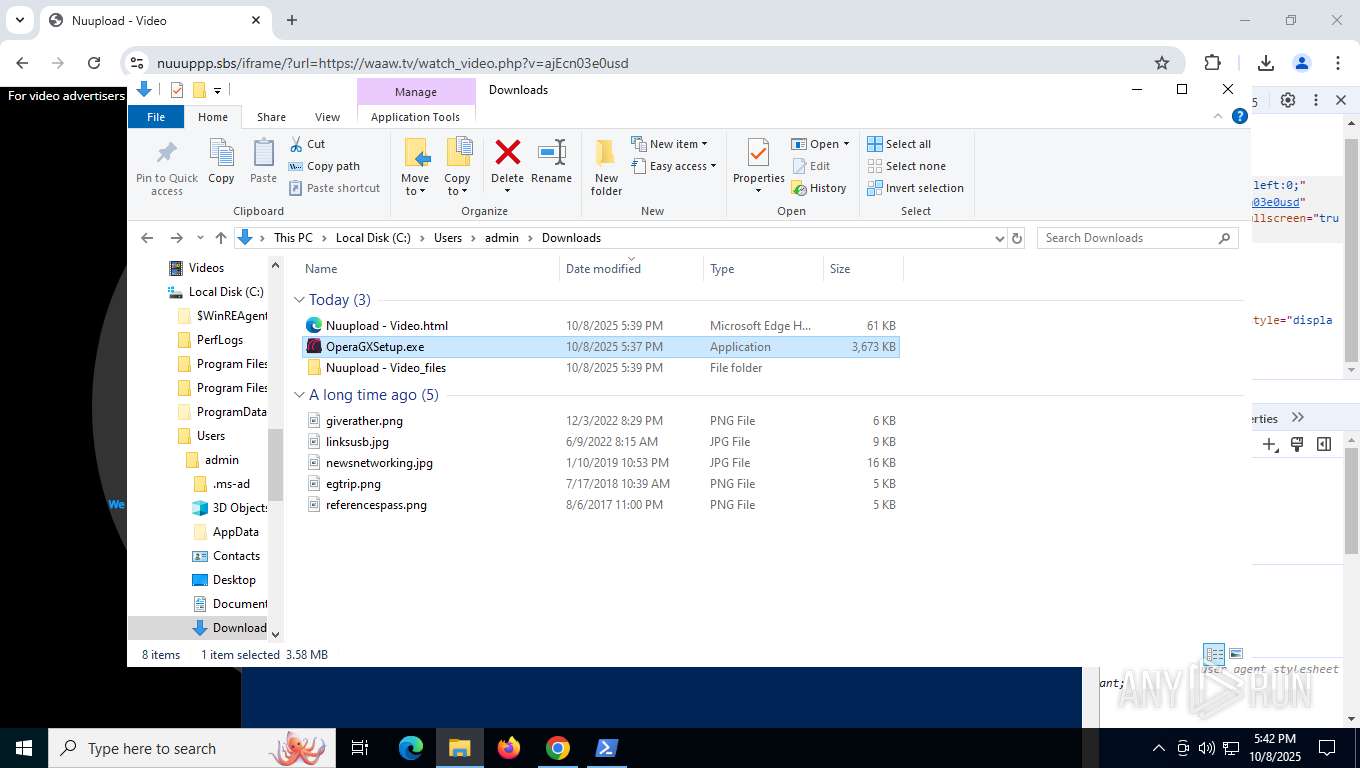1360x768 pixels.
Task: Open Chrome downloads tray icon
Action: click(1266, 63)
